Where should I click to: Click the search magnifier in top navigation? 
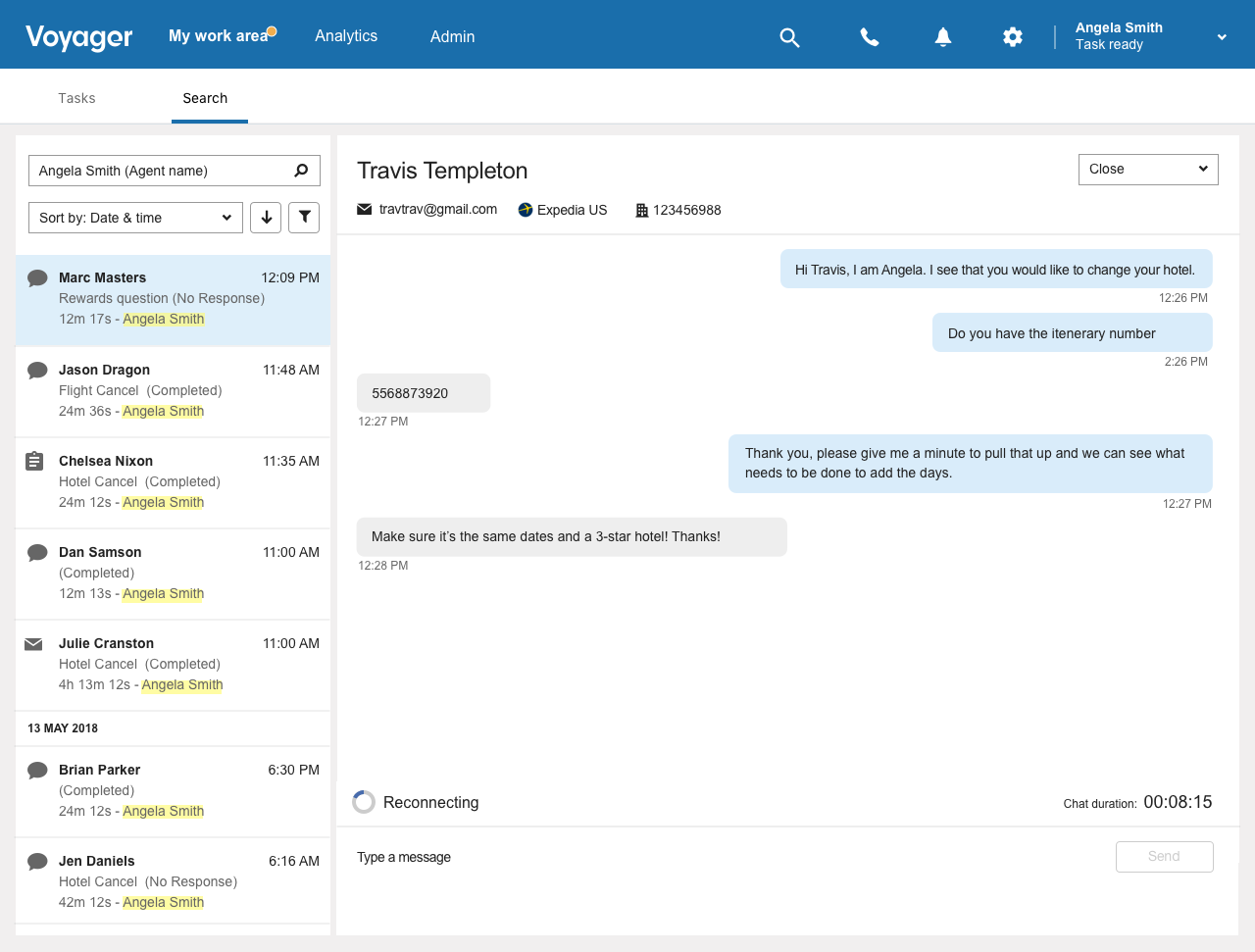(789, 37)
